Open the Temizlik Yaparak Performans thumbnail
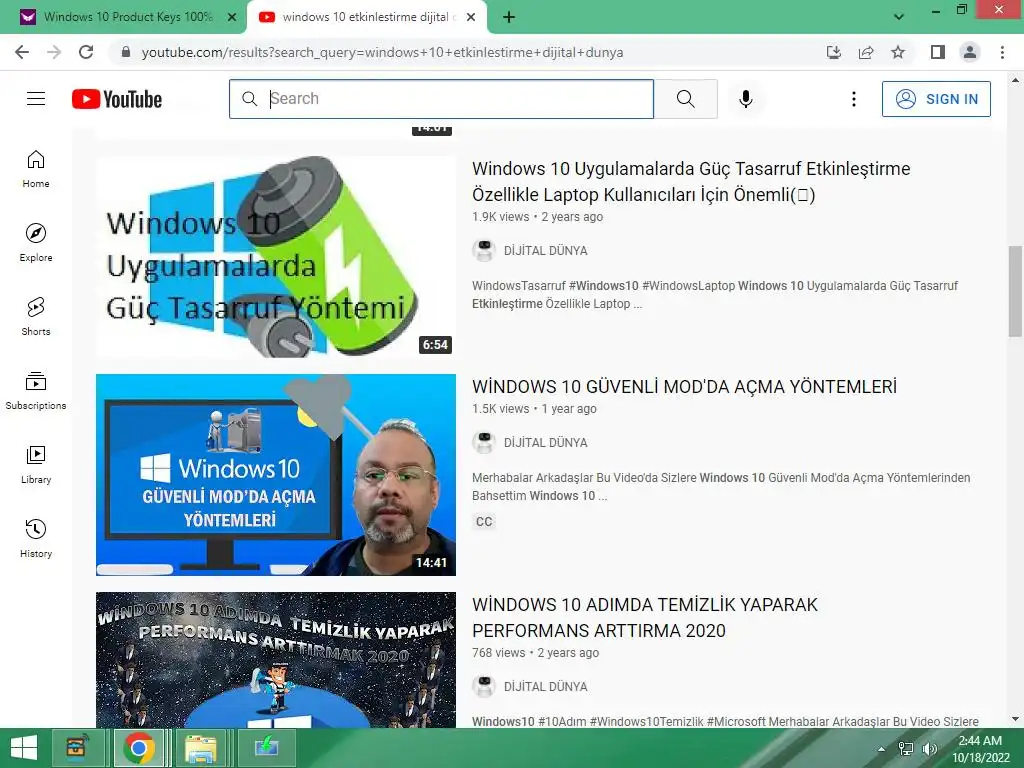This screenshot has height=768, width=1024. coord(276,660)
